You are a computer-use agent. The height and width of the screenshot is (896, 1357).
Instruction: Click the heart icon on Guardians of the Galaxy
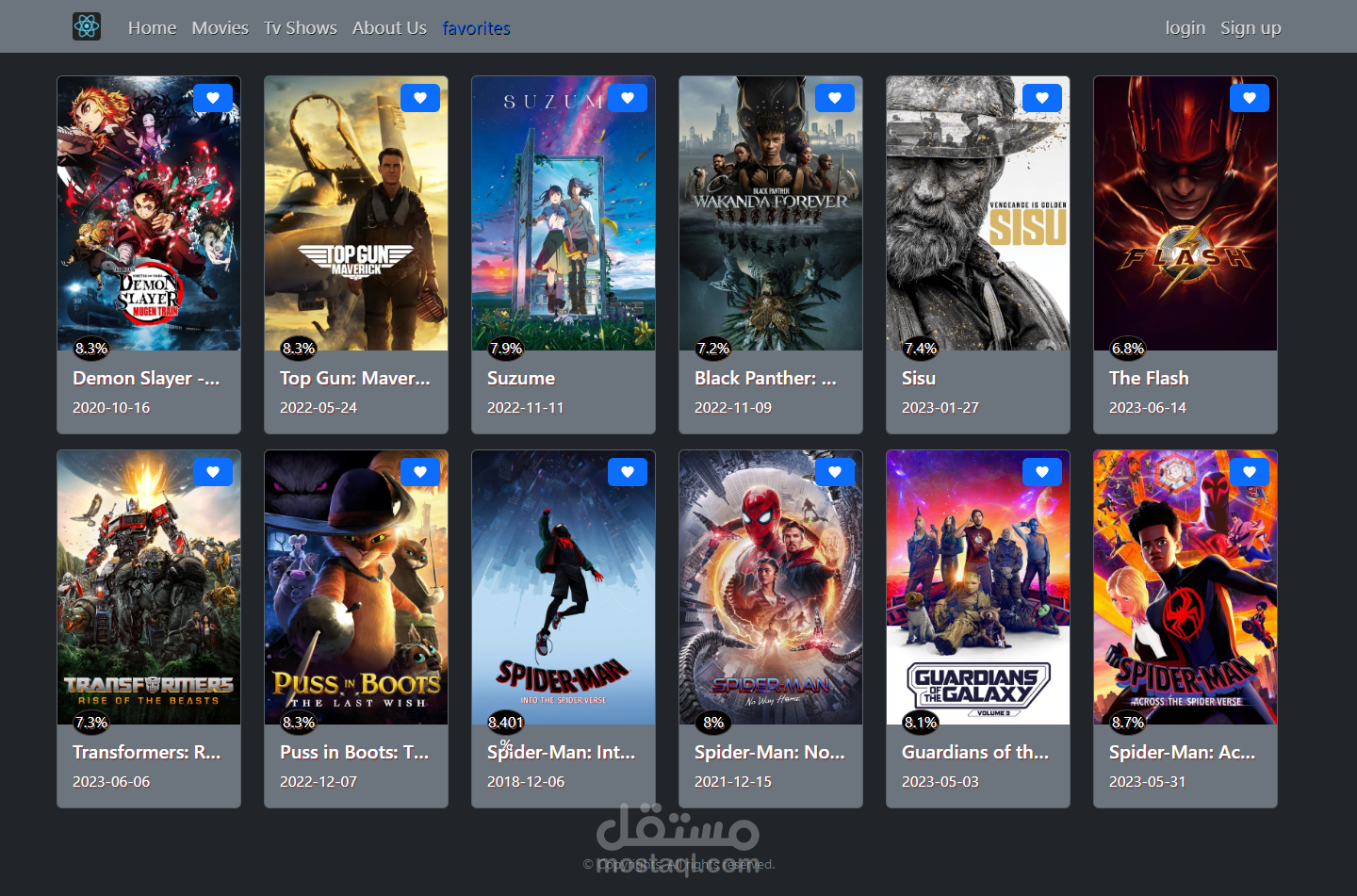point(1042,471)
